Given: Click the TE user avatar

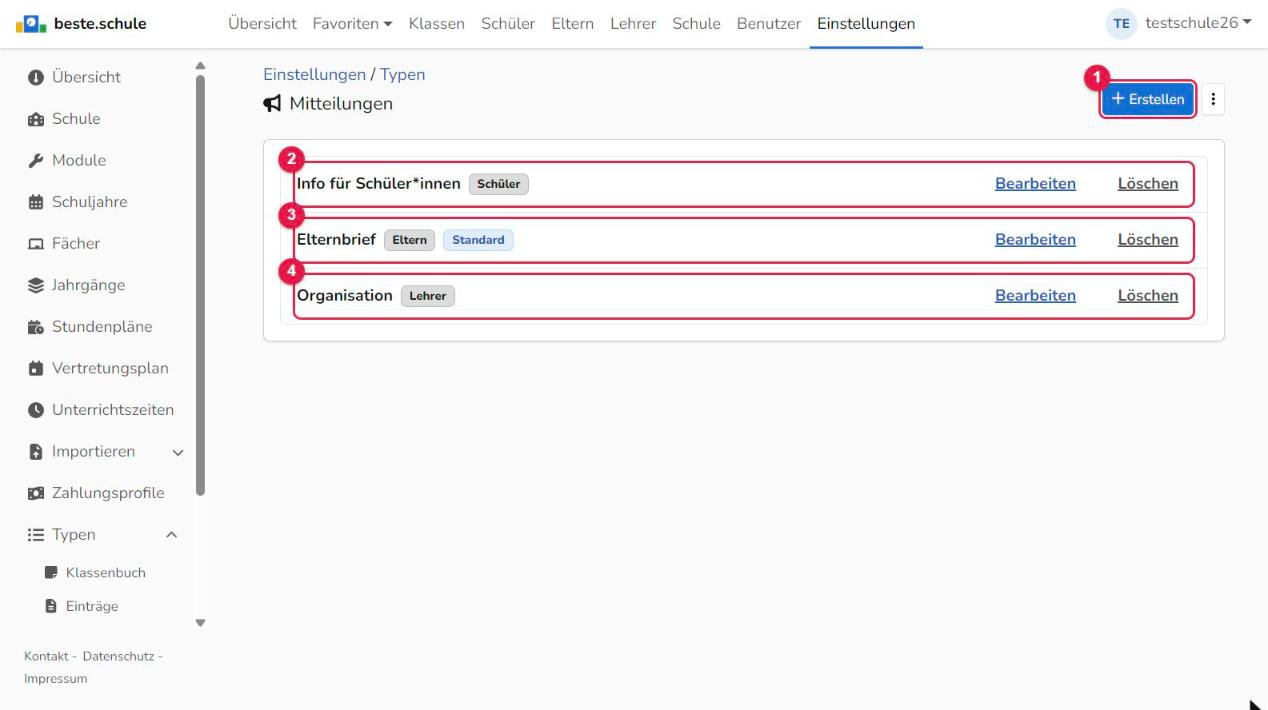Looking at the screenshot, I should 1124,24.
